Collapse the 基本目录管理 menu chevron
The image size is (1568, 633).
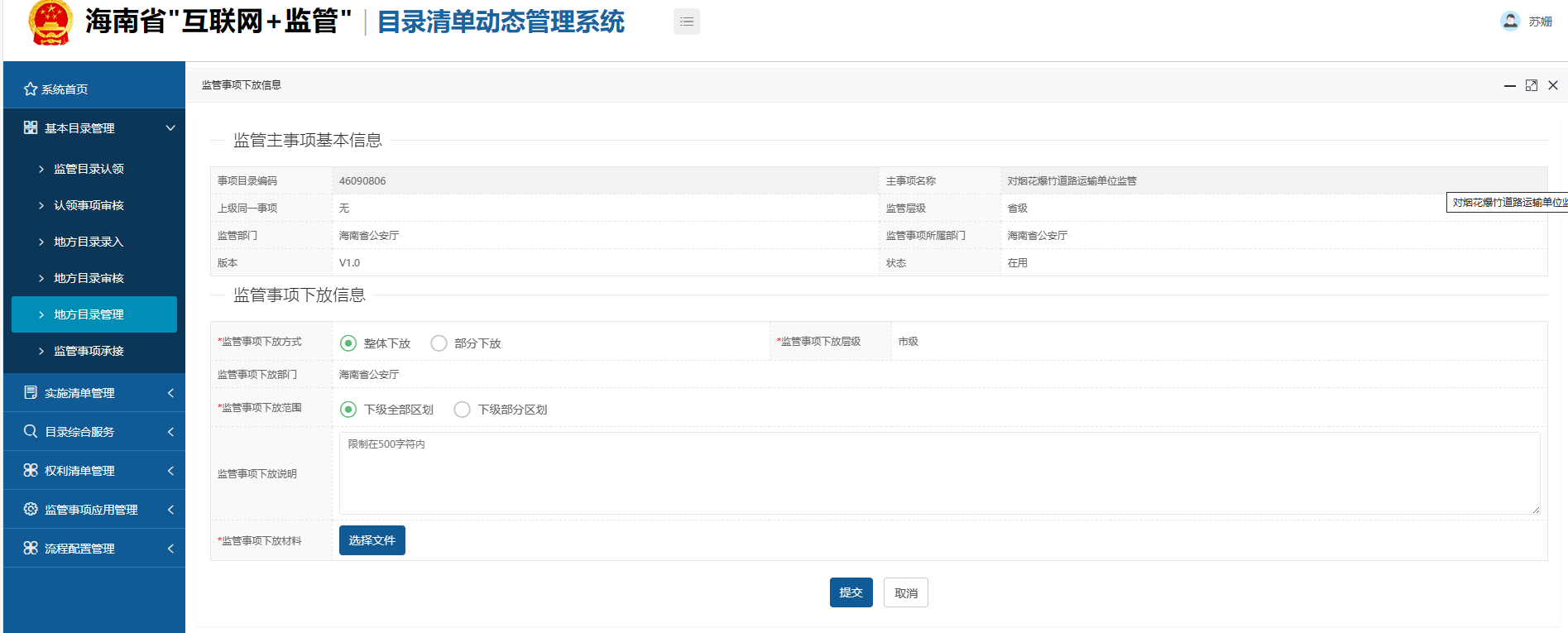(x=170, y=127)
